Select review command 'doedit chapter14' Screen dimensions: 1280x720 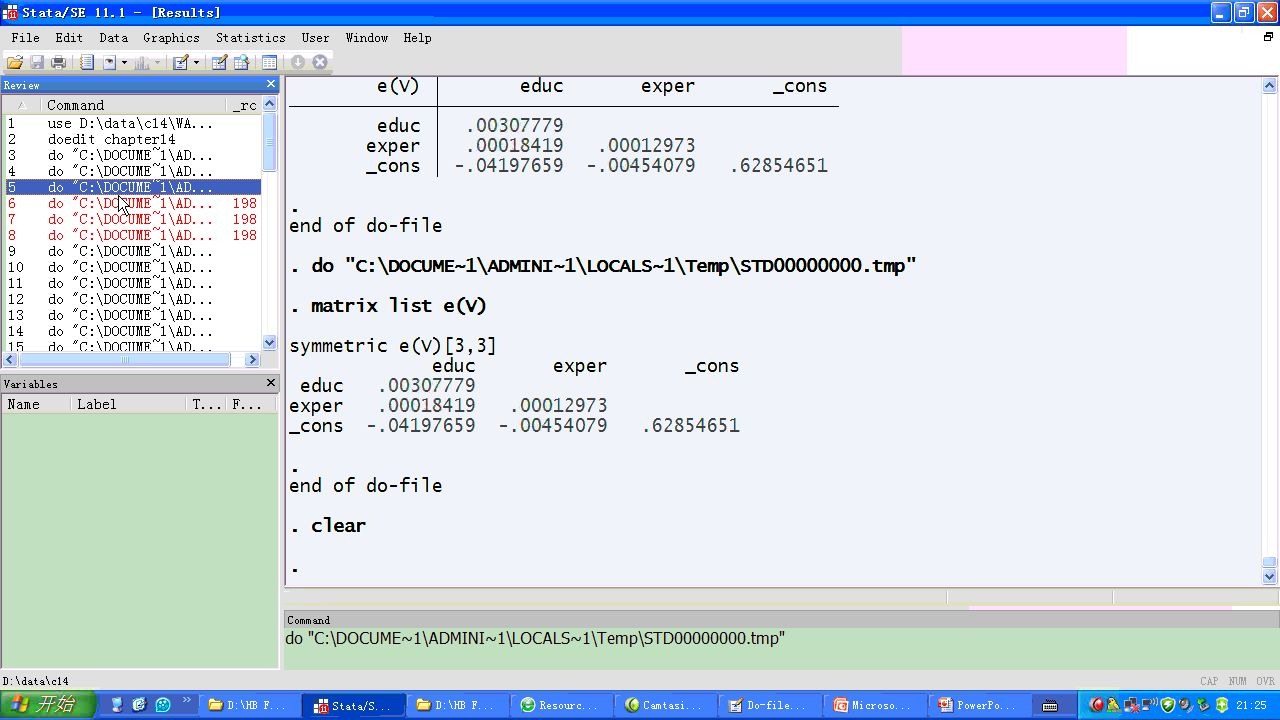[131, 139]
